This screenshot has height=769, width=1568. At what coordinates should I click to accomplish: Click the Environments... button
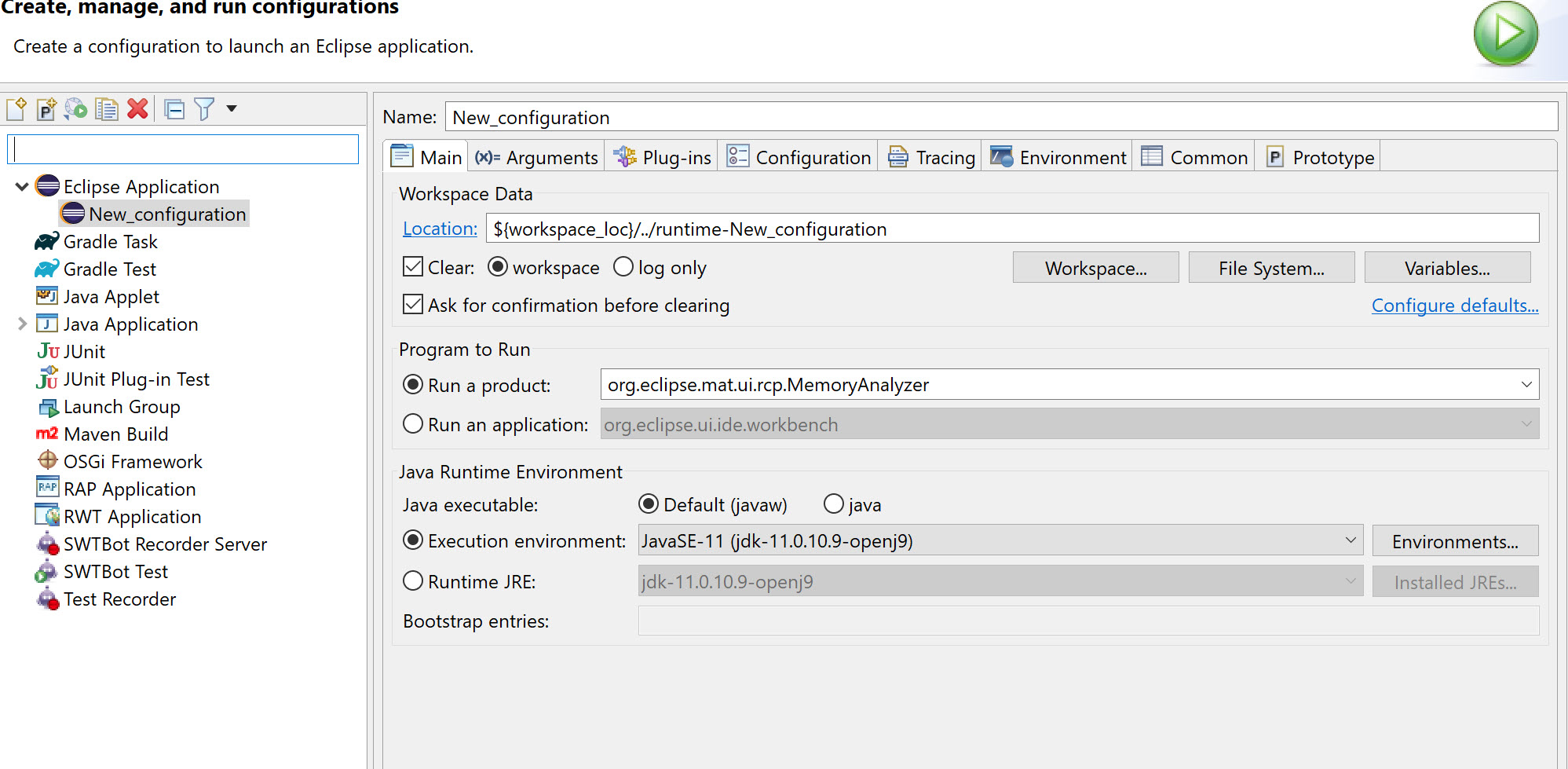1456,541
